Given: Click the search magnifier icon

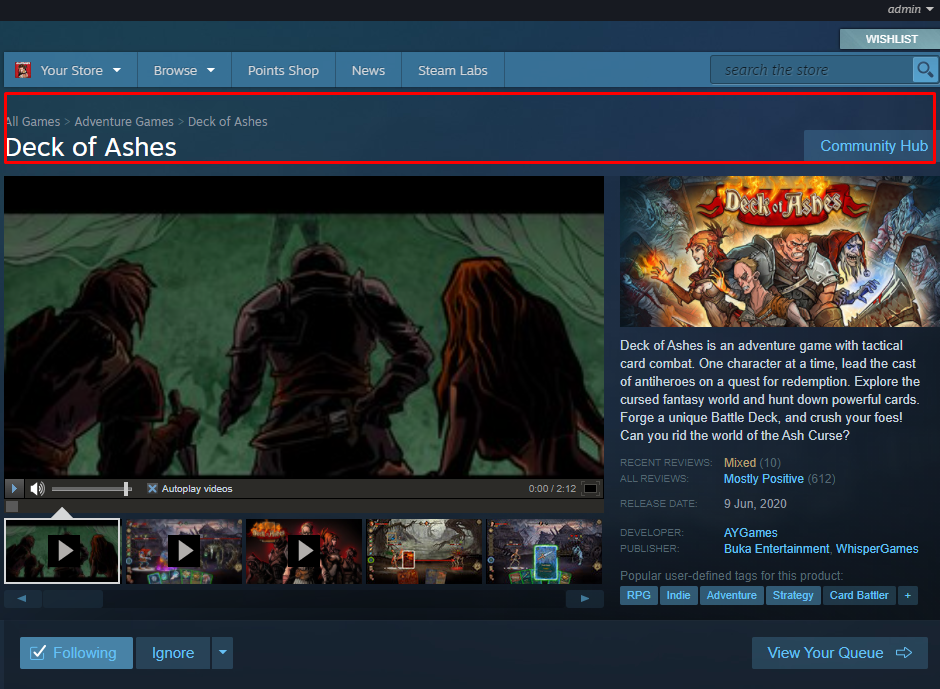Looking at the screenshot, I should click(925, 70).
